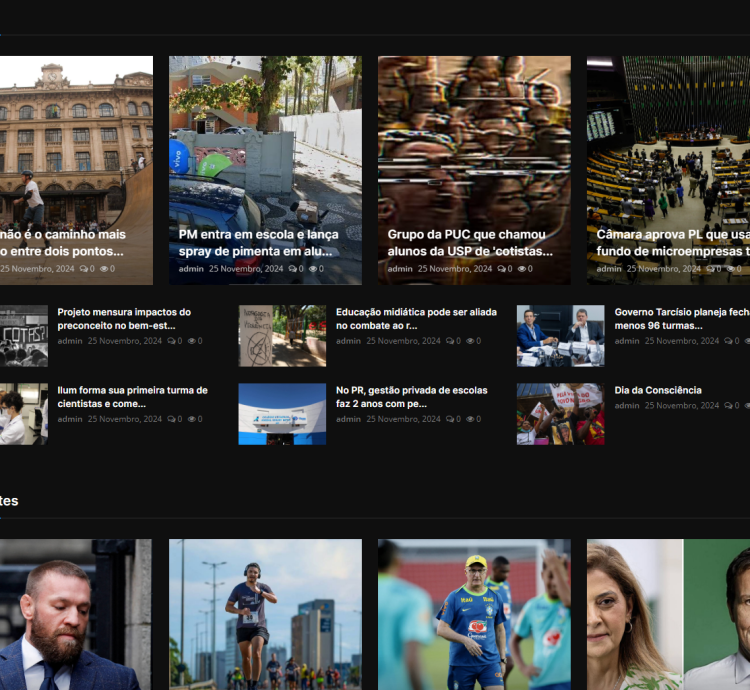Open thumbnail beside No PR, gestão privada article
Screen dimensions: 750x690
282,414
